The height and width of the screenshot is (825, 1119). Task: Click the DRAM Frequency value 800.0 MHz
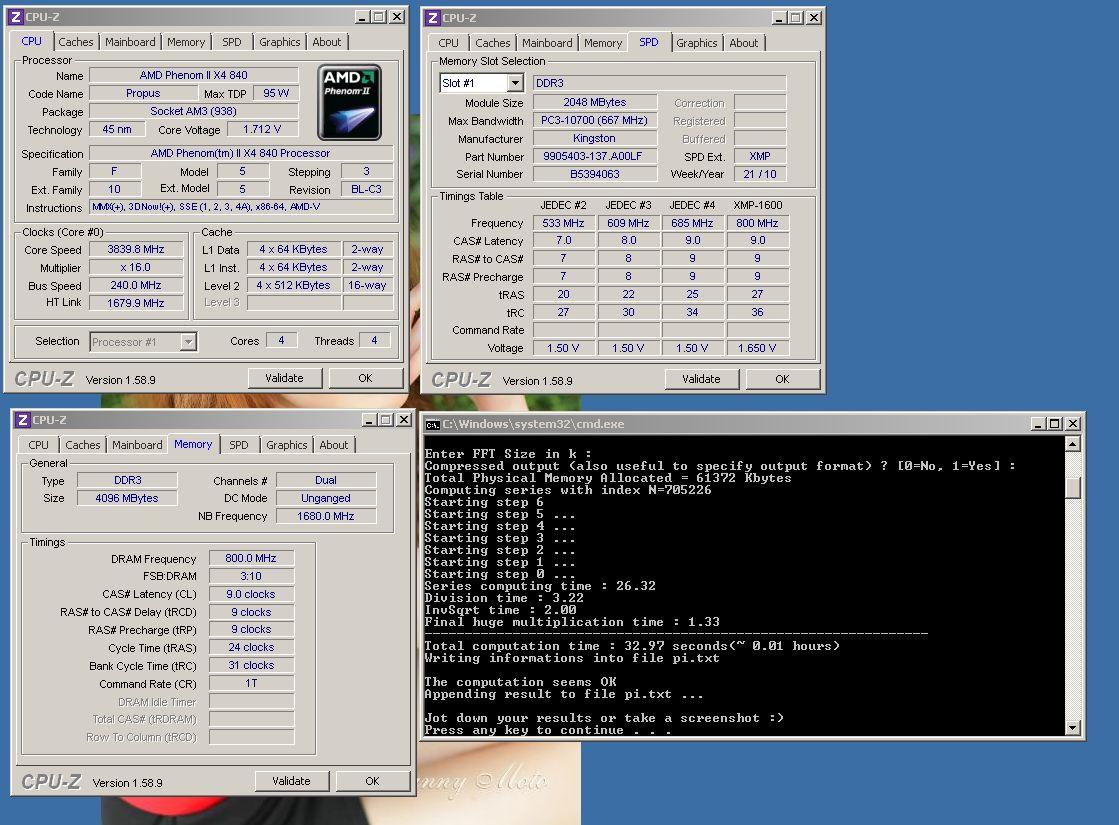(251, 558)
